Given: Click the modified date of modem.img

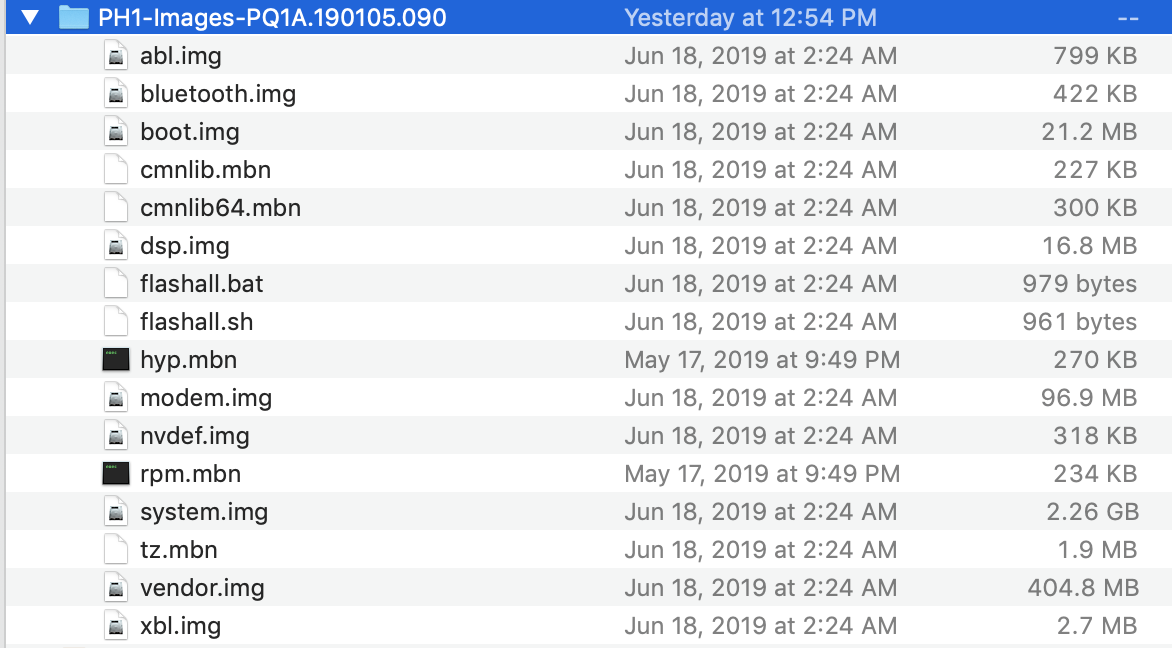Looking at the screenshot, I should (x=761, y=398).
